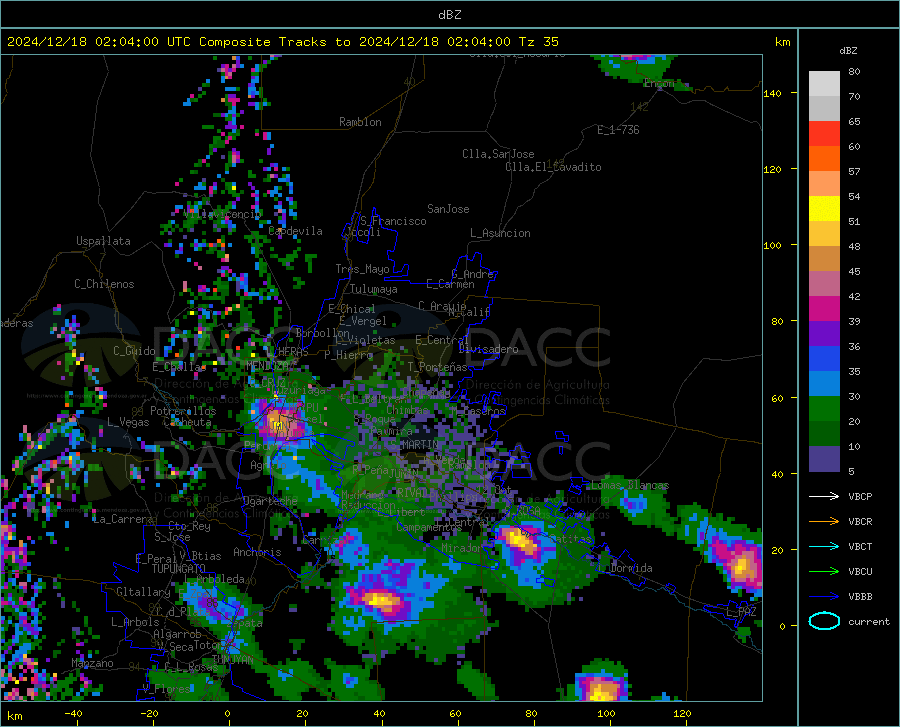
Task: Click the cyan VBCT arrow legend icon
Action: pos(824,546)
